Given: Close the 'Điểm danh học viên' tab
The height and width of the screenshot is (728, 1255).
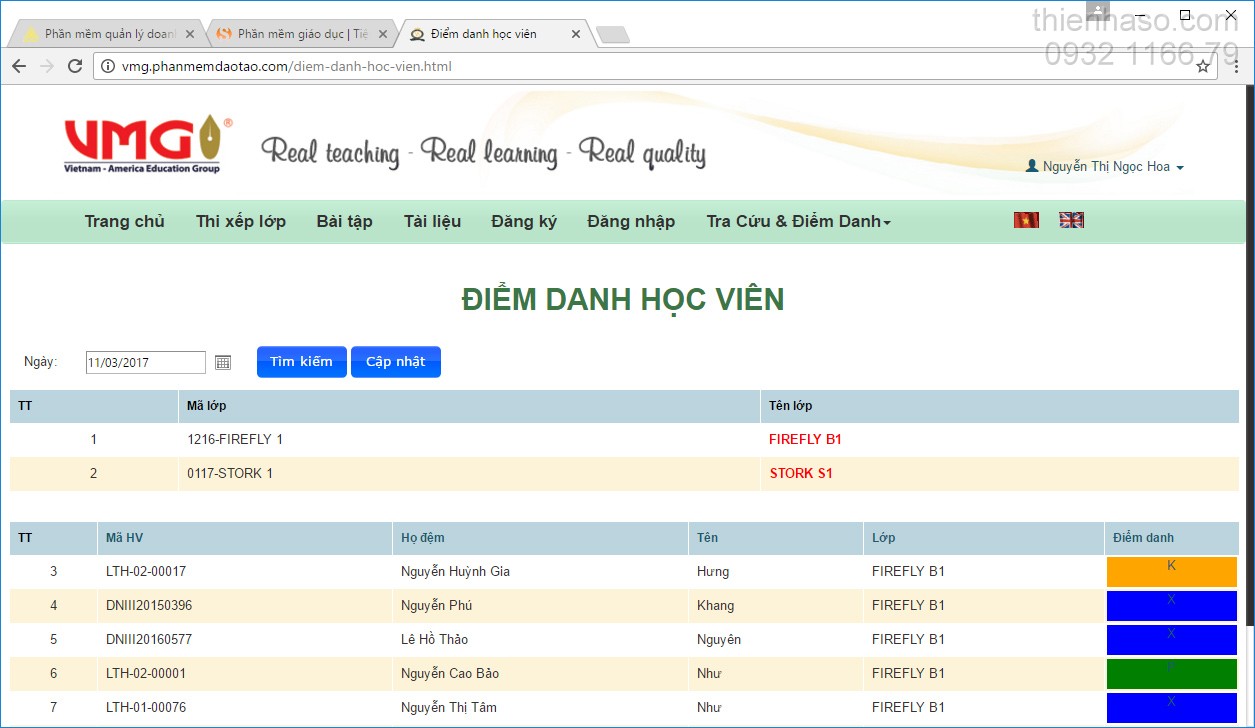Looking at the screenshot, I should click(575, 34).
